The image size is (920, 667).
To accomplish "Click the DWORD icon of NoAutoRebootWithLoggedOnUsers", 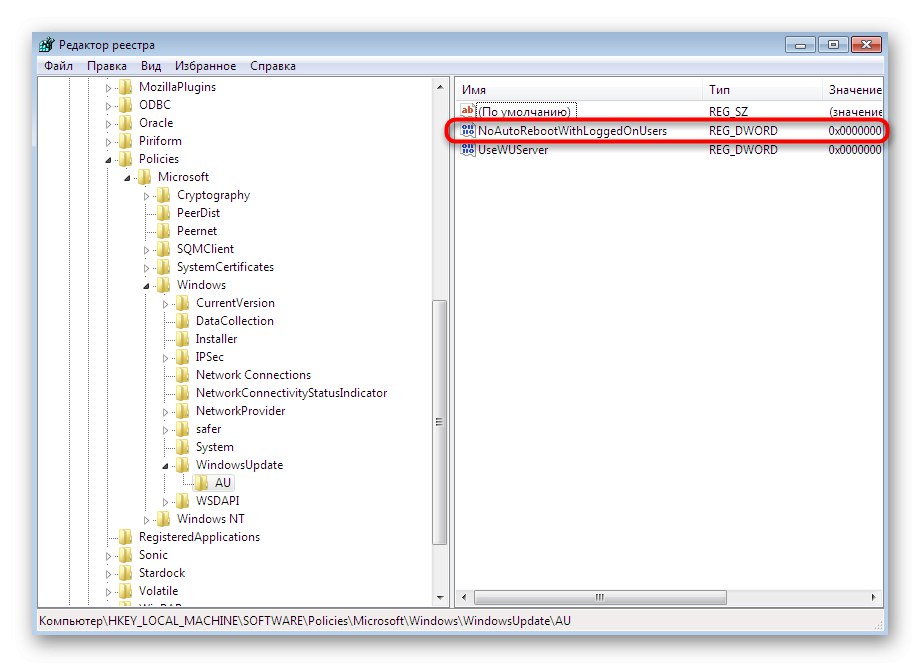I will (468, 130).
